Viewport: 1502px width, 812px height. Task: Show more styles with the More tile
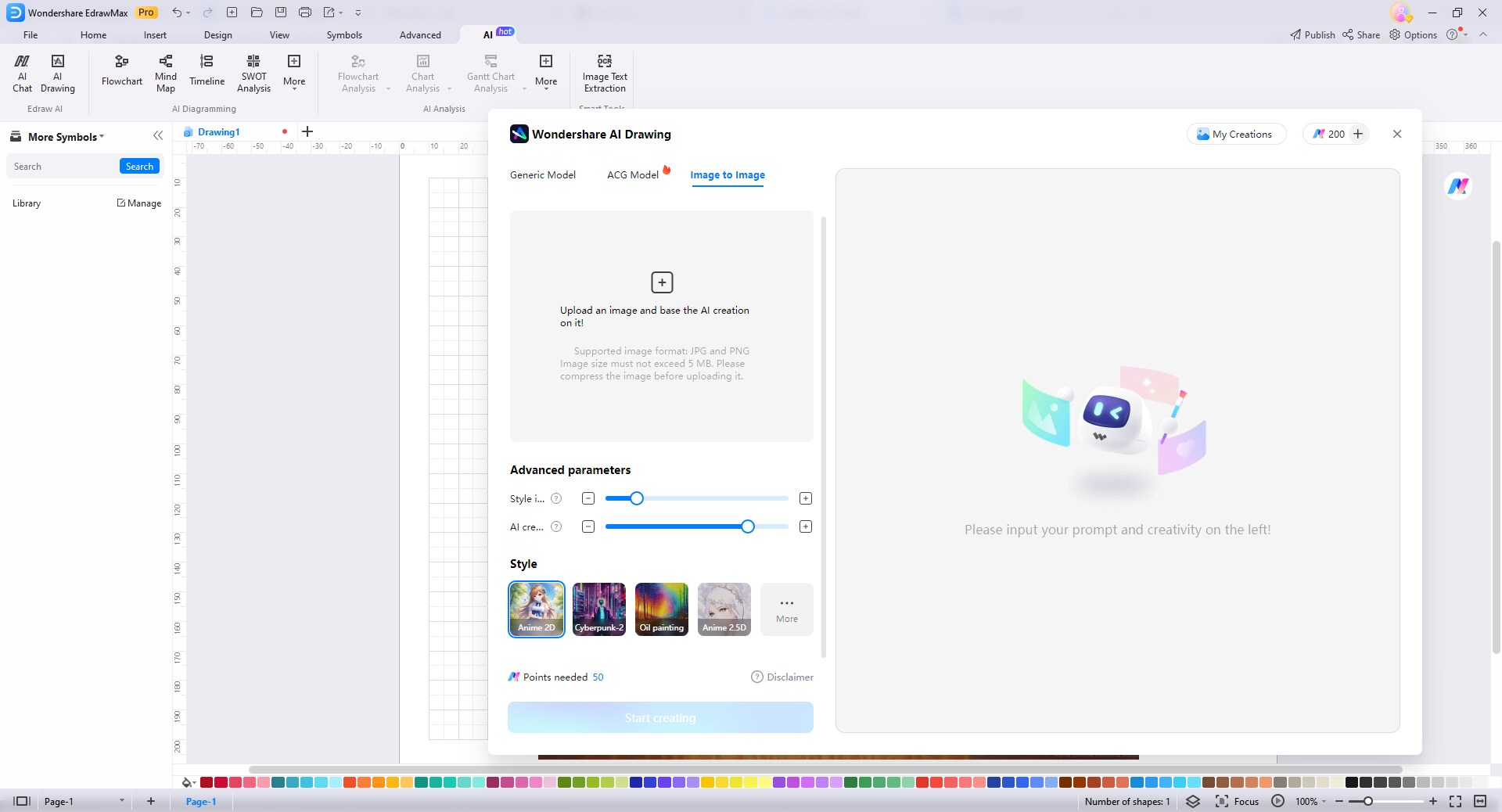787,609
